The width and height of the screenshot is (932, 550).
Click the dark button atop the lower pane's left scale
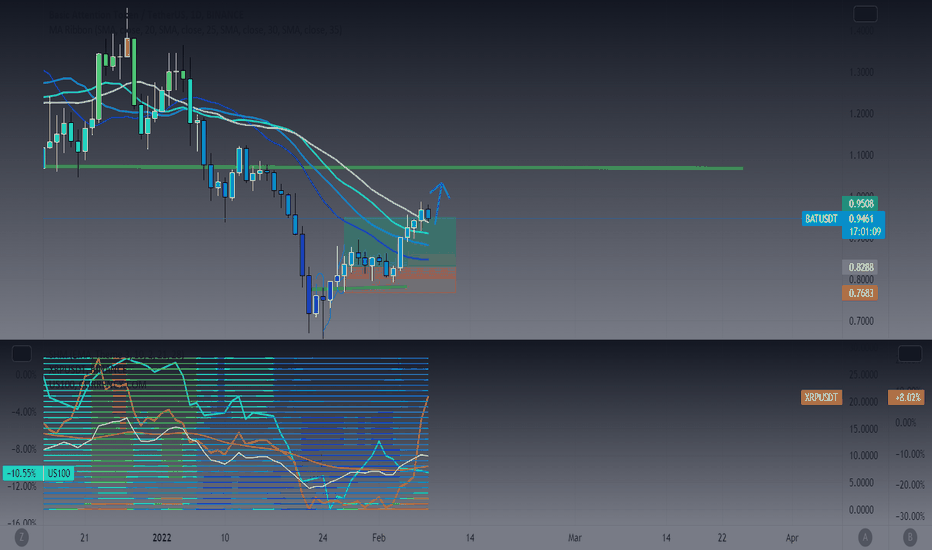coord(22,354)
